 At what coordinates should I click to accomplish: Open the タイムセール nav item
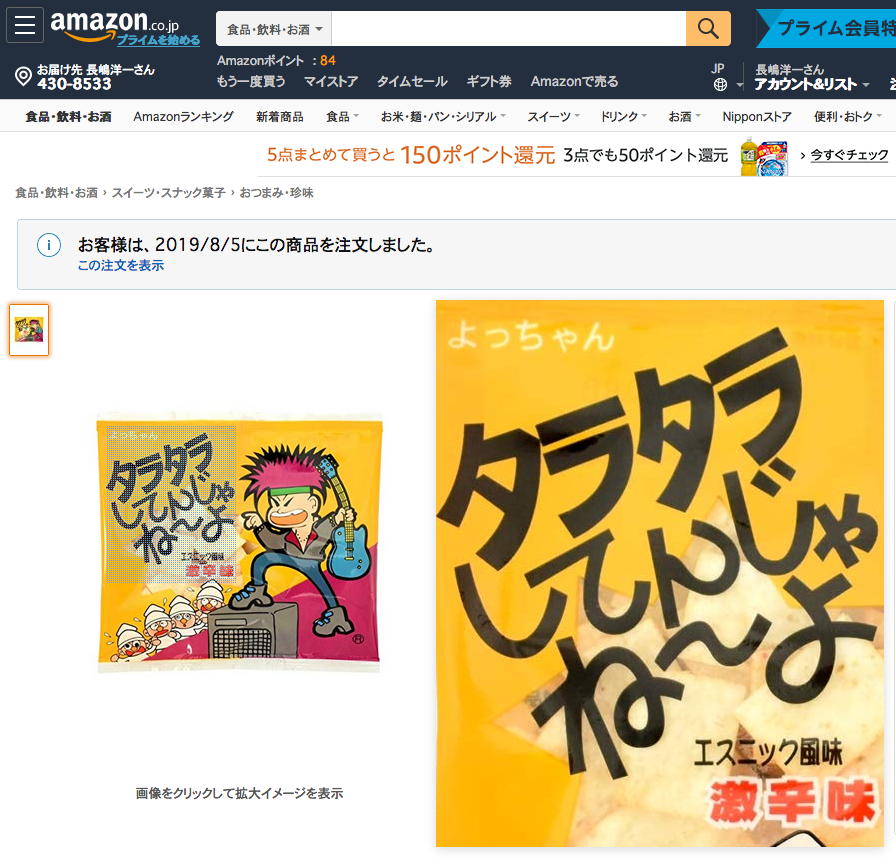point(411,82)
